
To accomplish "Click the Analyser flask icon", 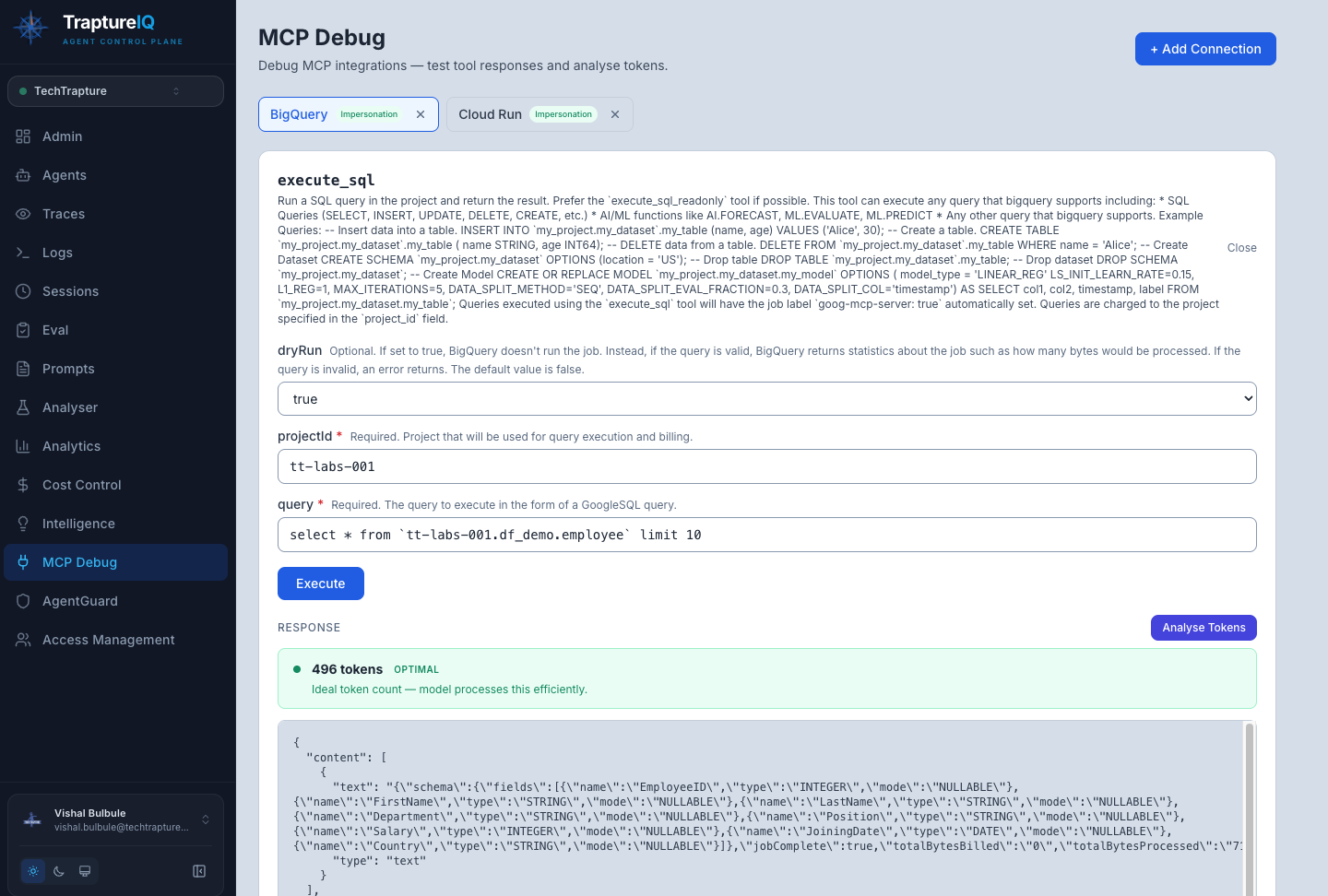I will click(x=23, y=407).
